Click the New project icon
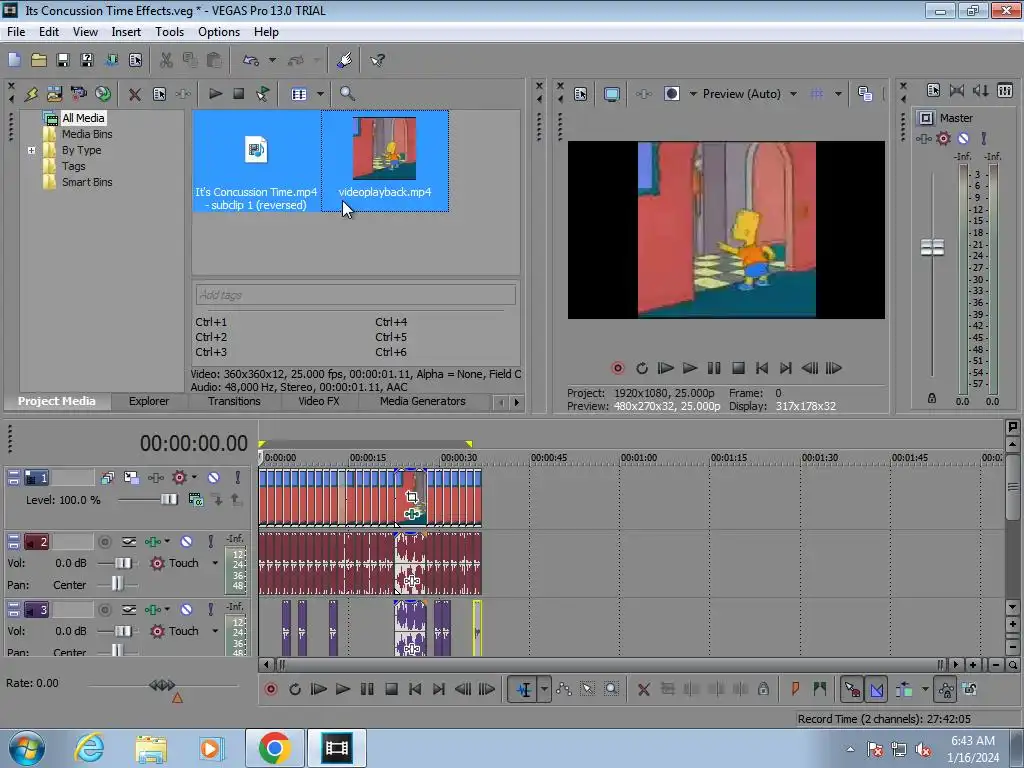This screenshot has width=1024, height=768. tap(14, 60)
